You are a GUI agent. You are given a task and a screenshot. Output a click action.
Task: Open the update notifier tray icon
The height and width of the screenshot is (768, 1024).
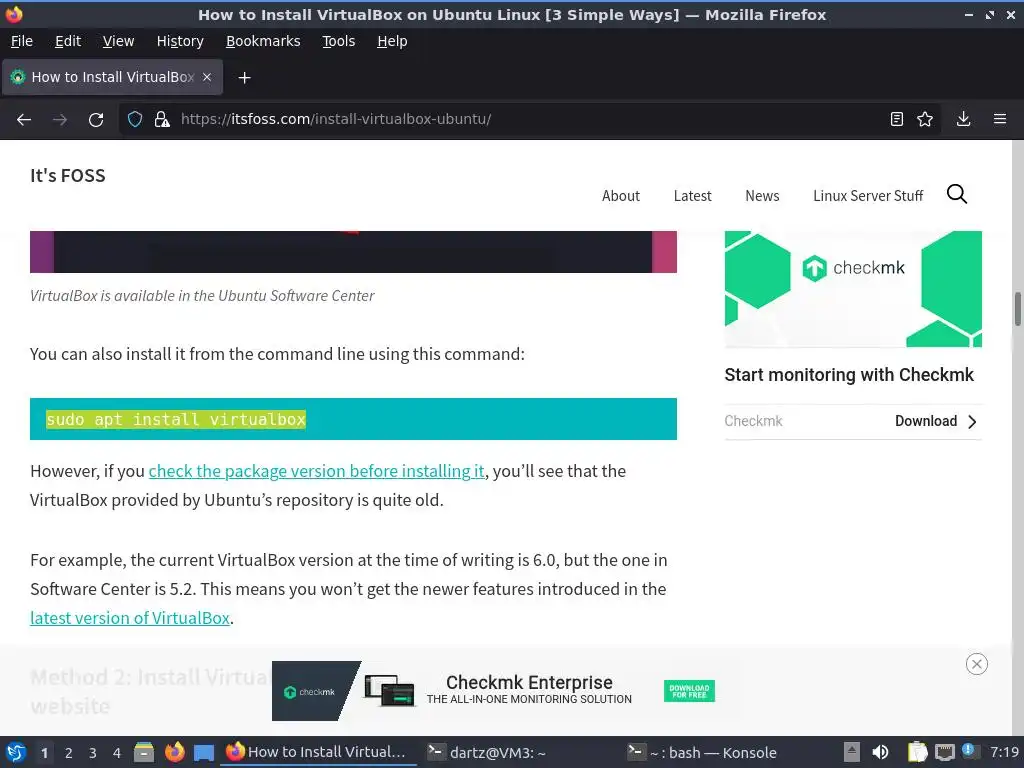point(968,751)
